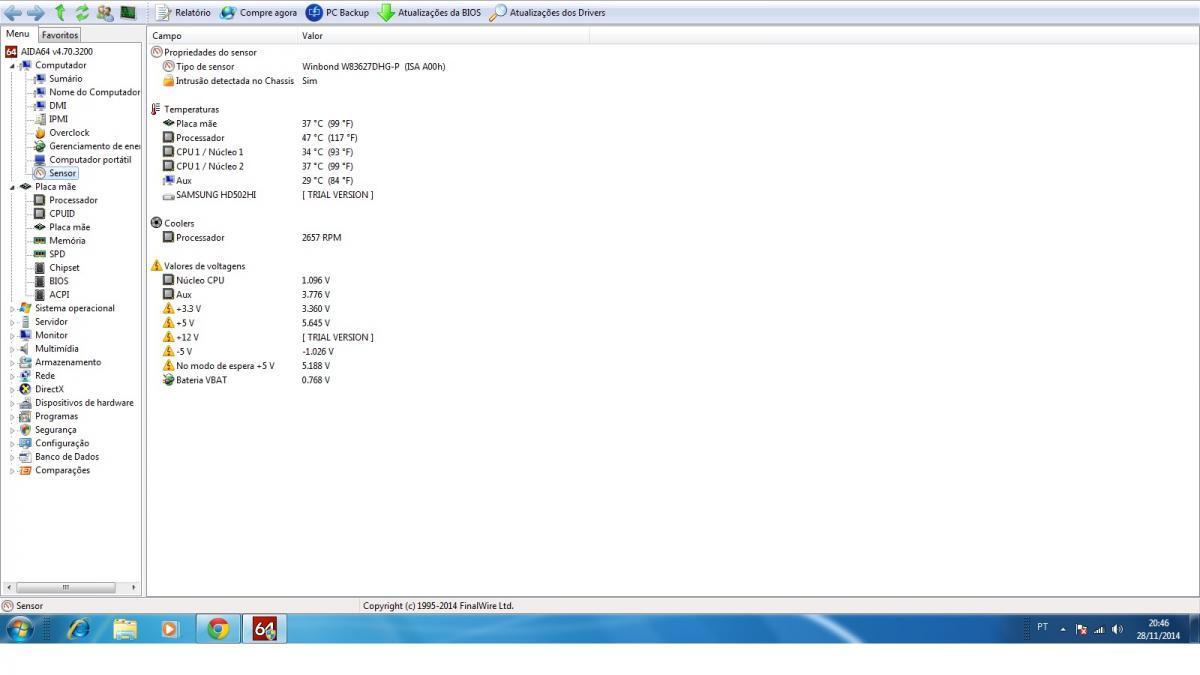Viewport: 1200px width, 675px height.
Task: Expand the DirectX node
Action: [14, 389]
